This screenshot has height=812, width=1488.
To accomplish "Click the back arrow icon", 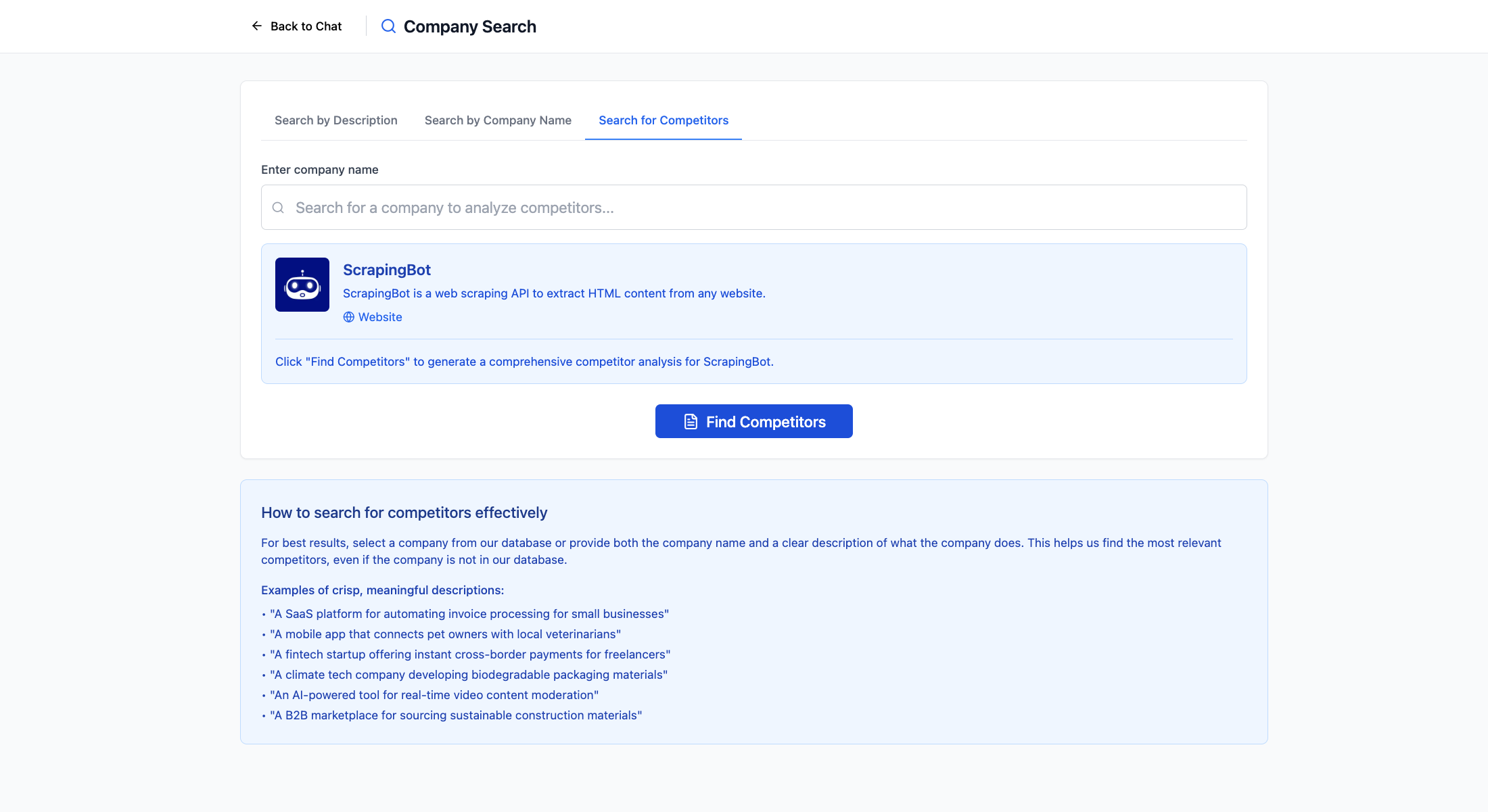I will 256,26.
